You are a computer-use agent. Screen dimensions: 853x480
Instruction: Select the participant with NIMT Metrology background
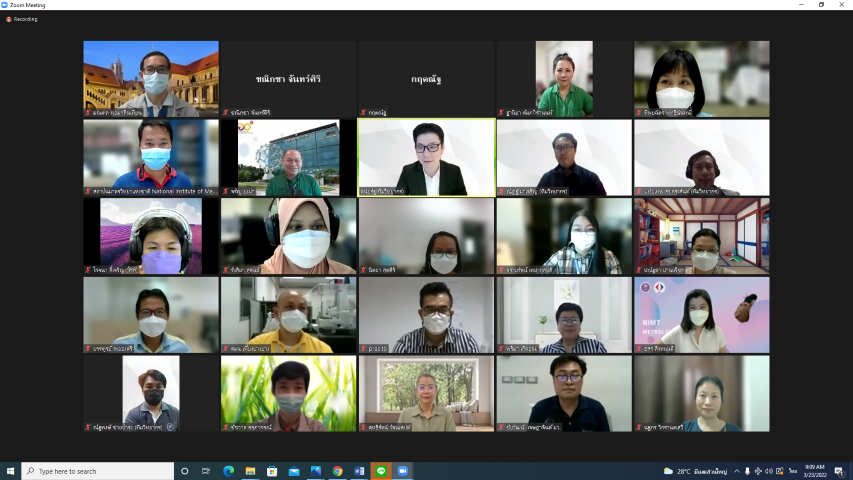coord(701,315)
